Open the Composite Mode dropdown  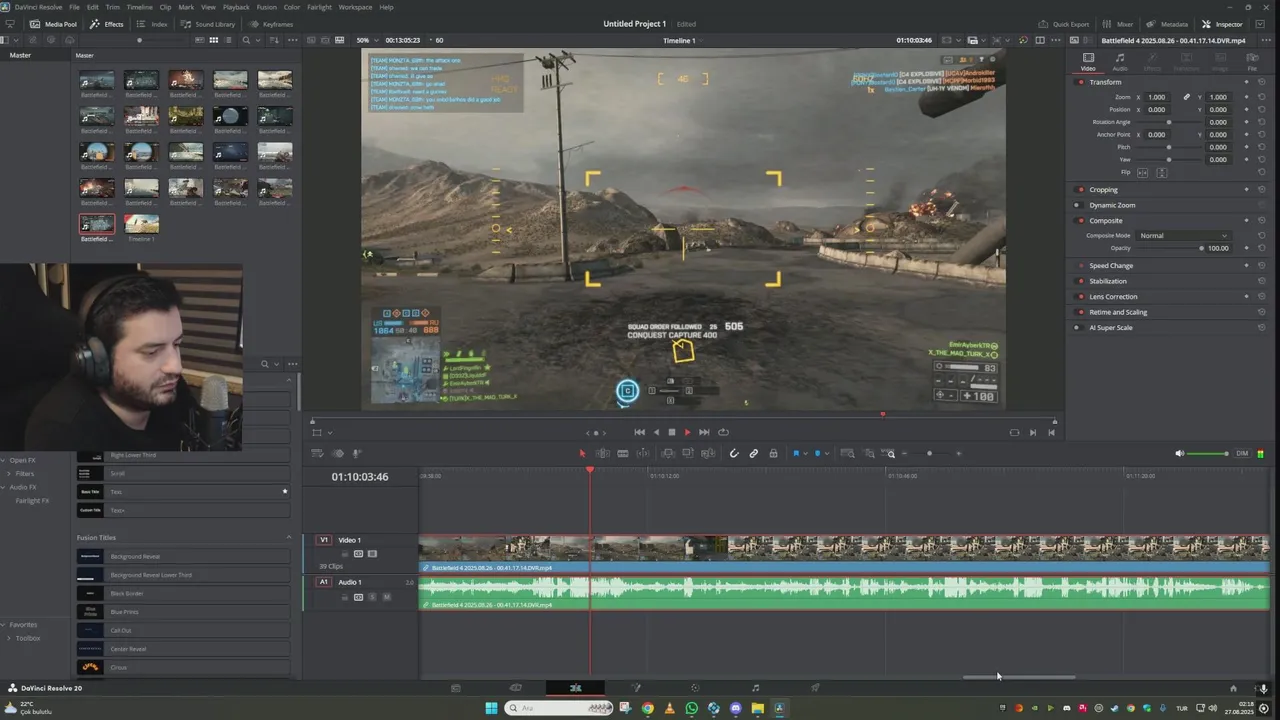point(1184,236)
